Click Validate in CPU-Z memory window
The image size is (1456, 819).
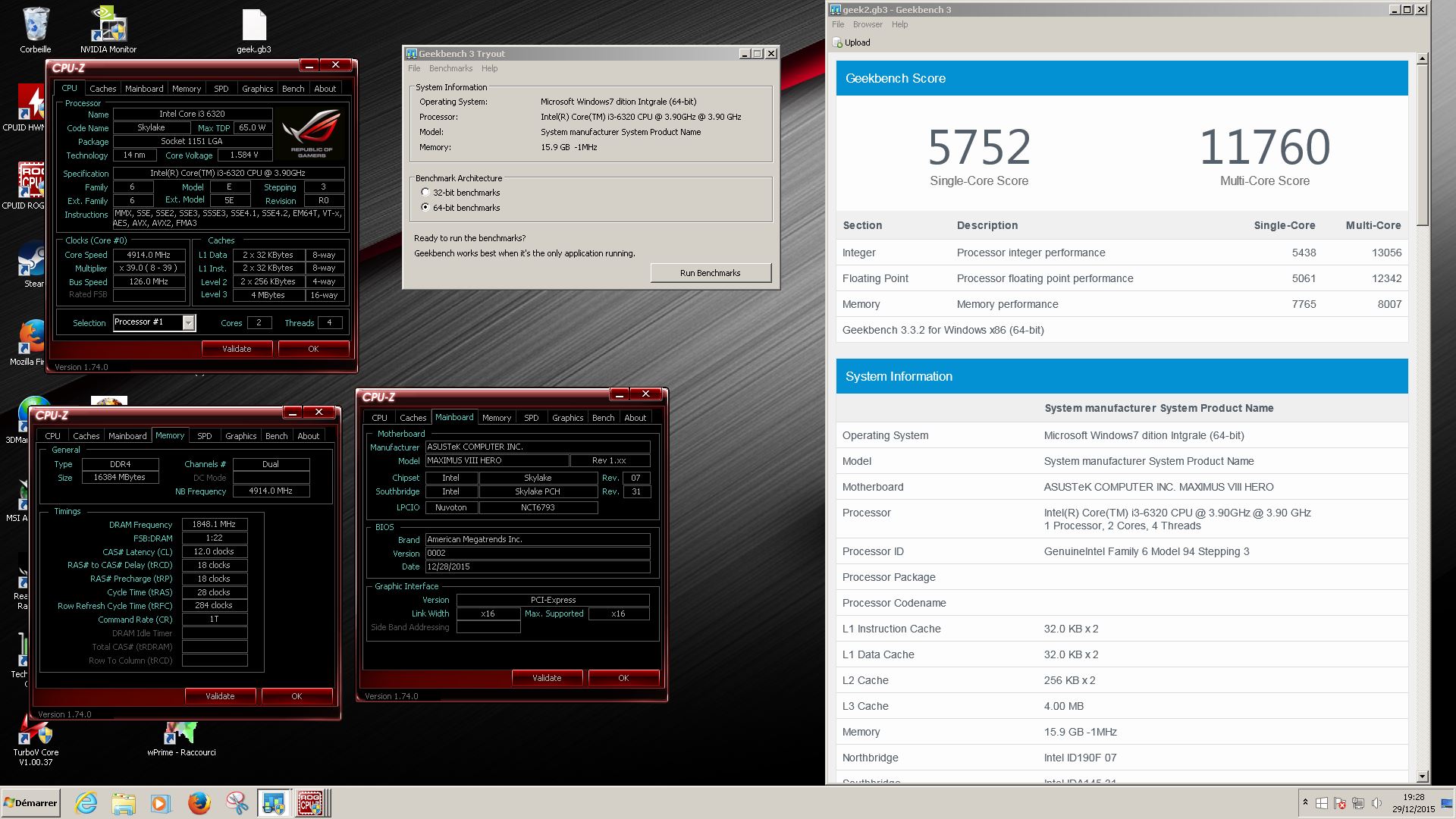(220, 696)
